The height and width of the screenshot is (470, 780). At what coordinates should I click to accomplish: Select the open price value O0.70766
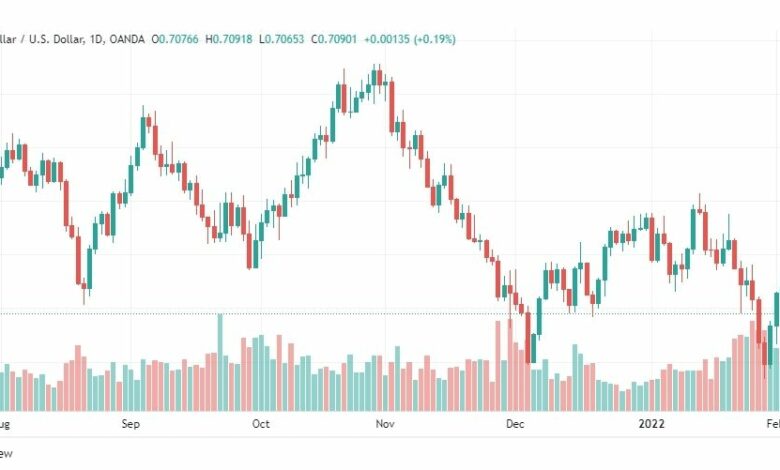point(175,39)
